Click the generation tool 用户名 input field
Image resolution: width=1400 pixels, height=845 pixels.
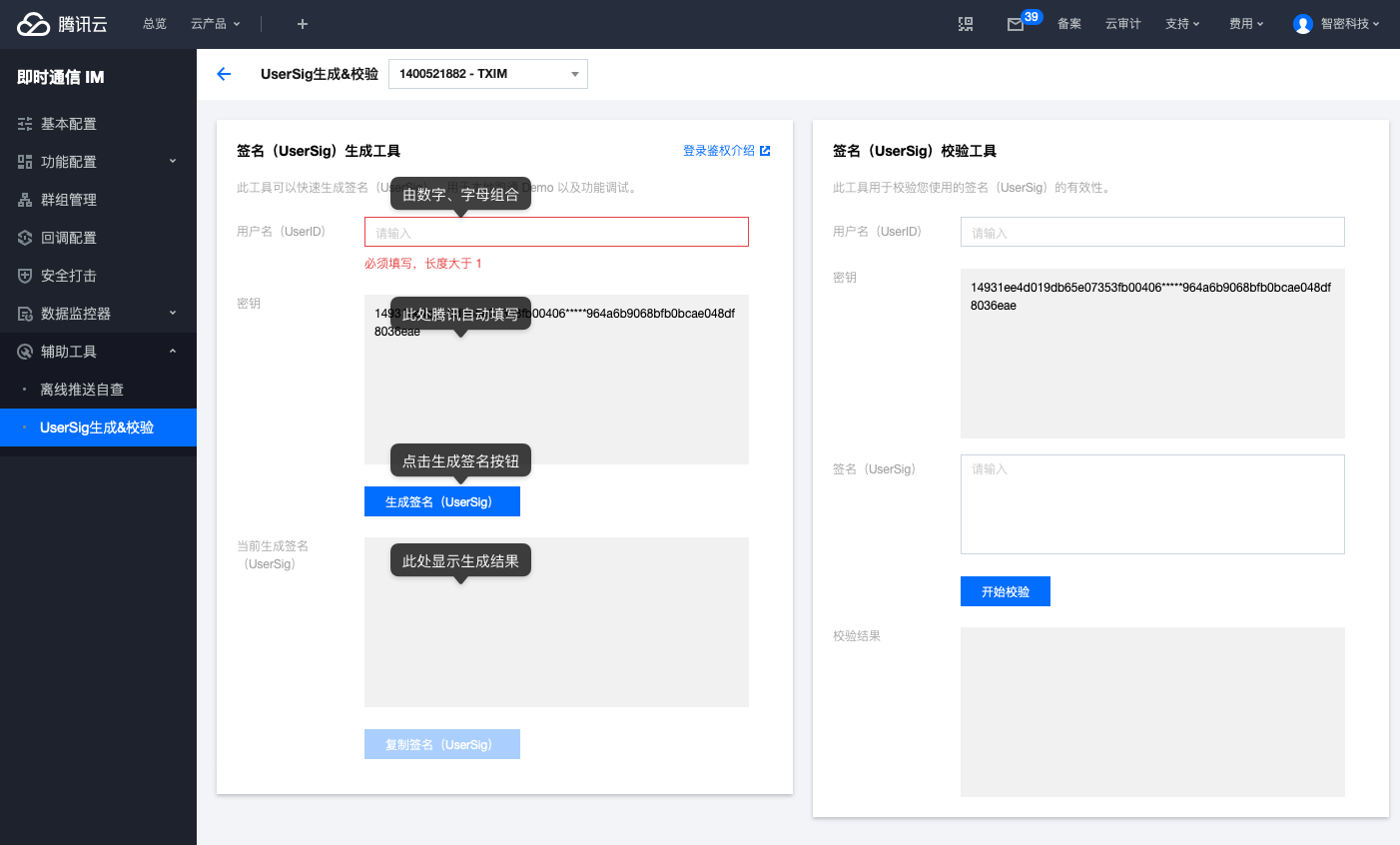click(x=556, y=232)
